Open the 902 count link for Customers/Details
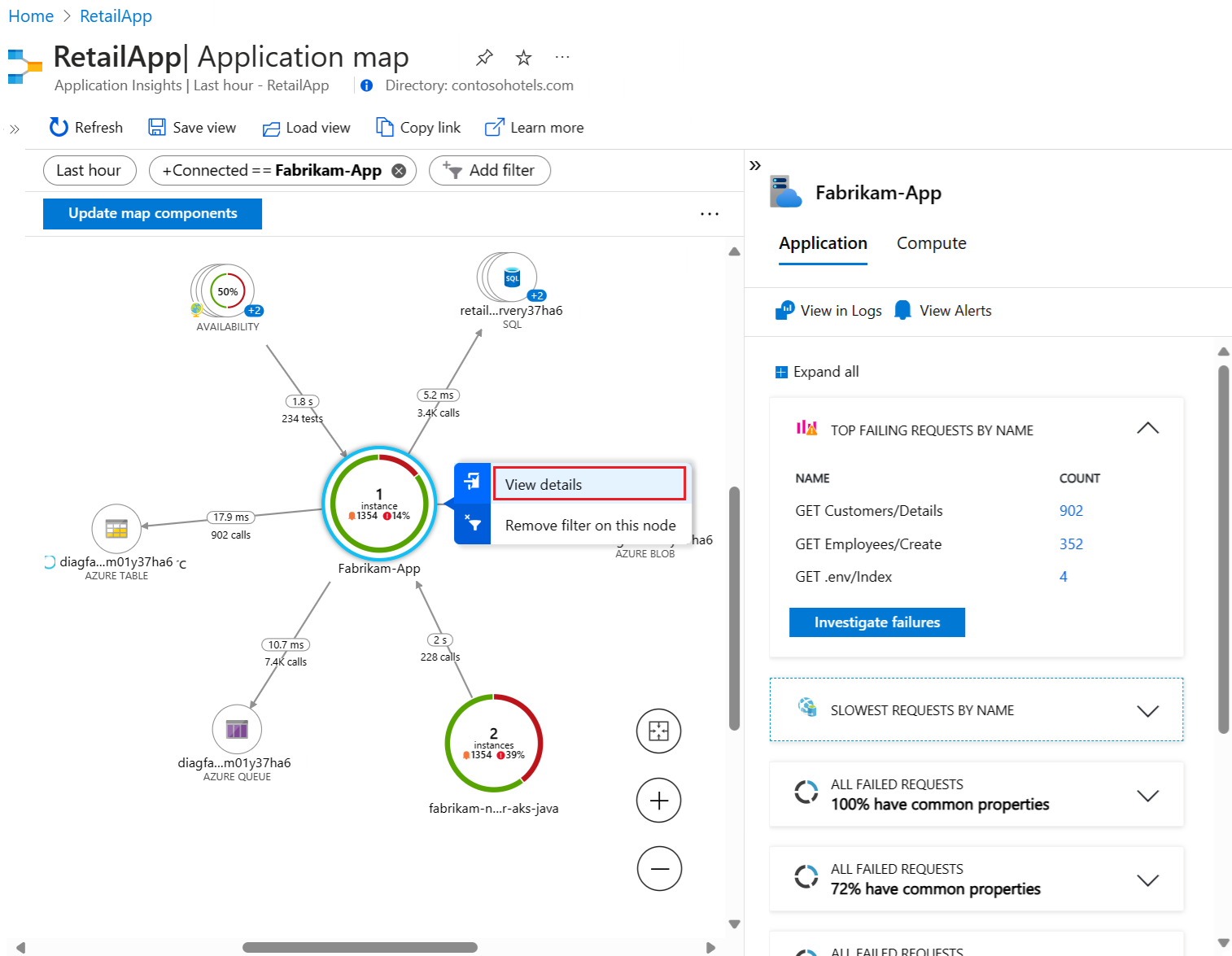This screenshot has height=956, width=1232. (1071, 511)
